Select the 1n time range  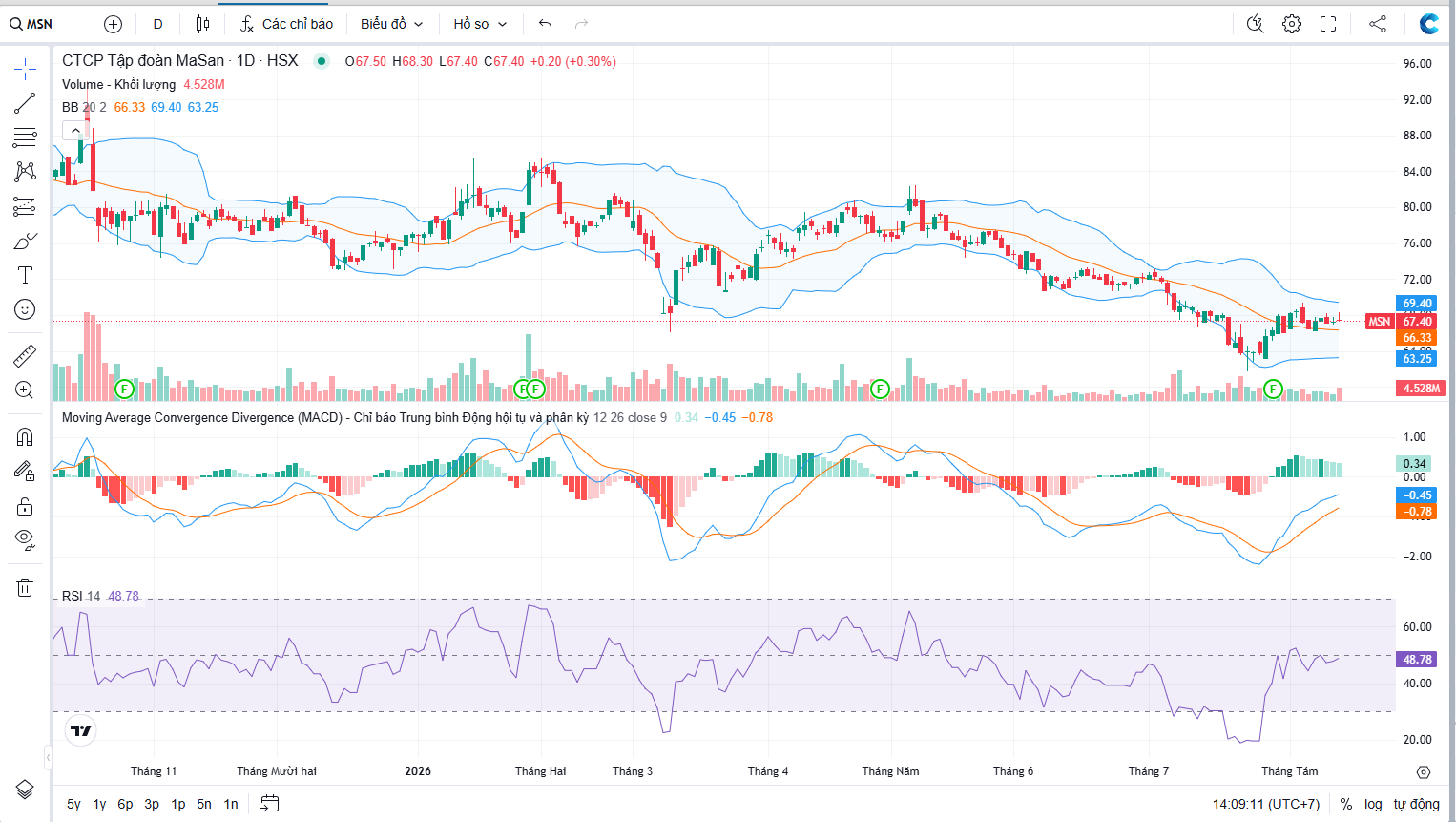pos(231,804)
